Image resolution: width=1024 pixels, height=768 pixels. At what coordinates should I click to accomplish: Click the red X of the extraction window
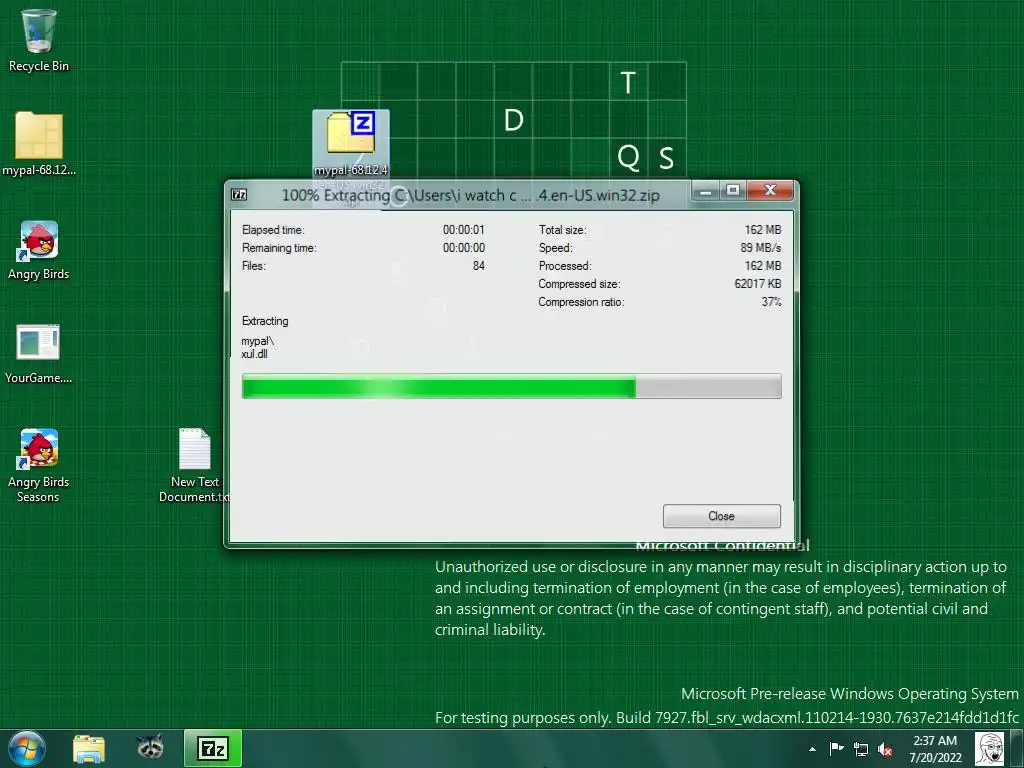tap(770, 191)
